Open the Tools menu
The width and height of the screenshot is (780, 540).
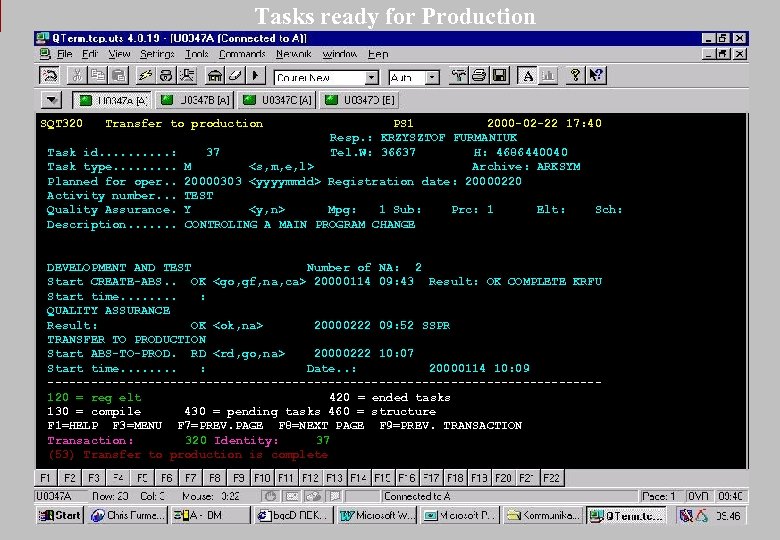196,54
